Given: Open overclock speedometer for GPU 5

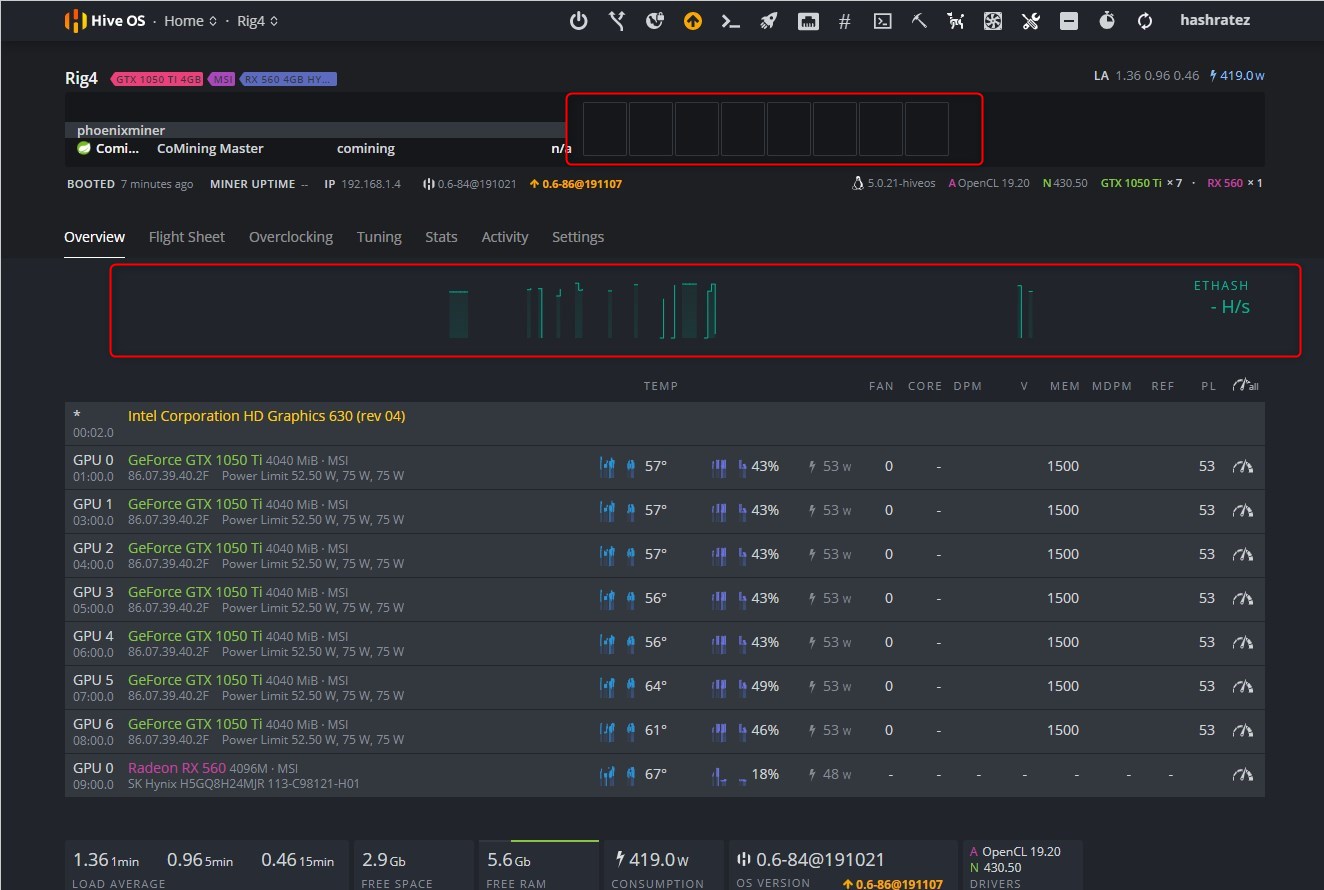Looking at the screenshot, I should (1243, 687).
